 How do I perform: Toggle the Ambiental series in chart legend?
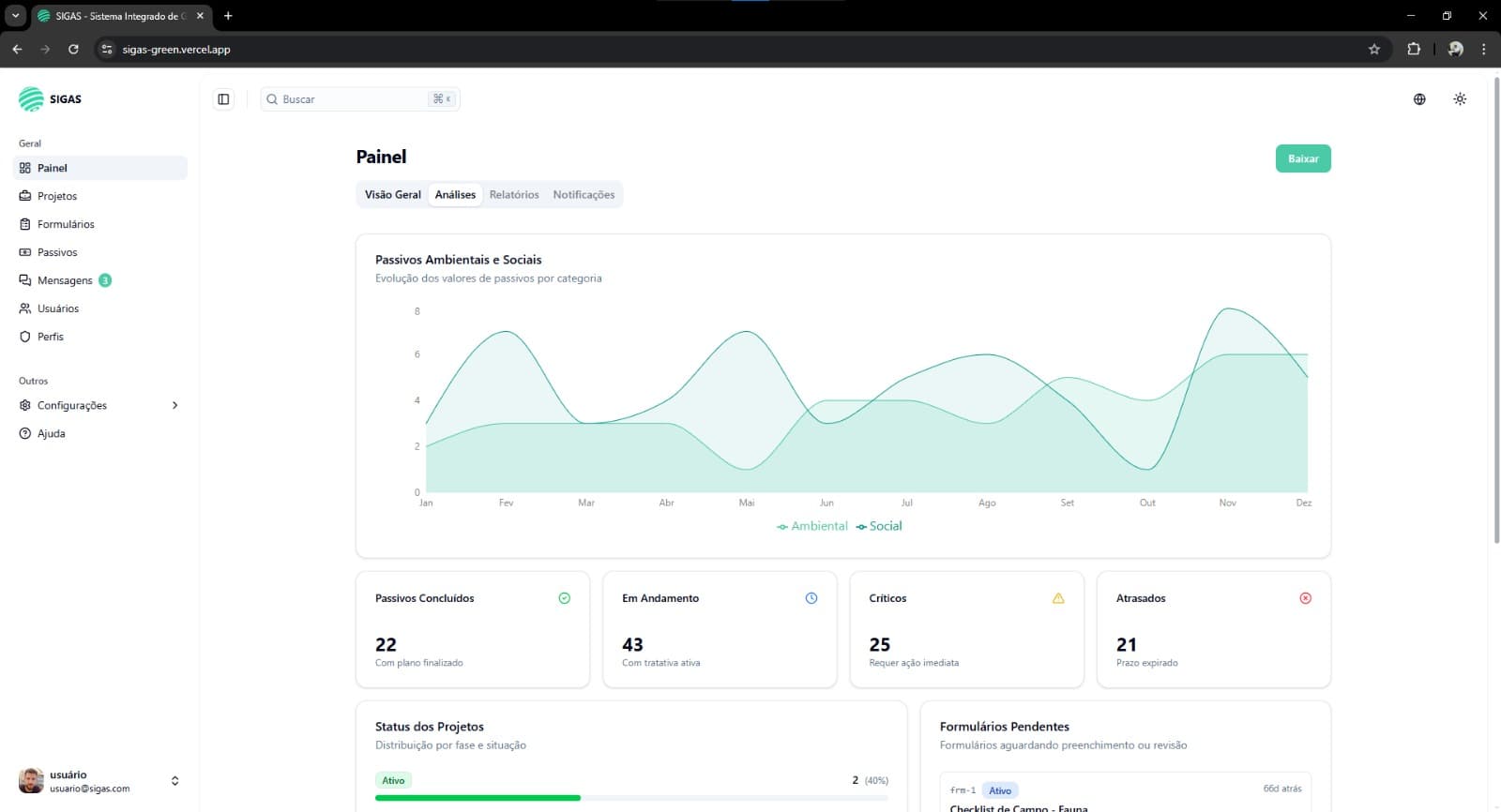pyautogui.click(x=812, y=526)
